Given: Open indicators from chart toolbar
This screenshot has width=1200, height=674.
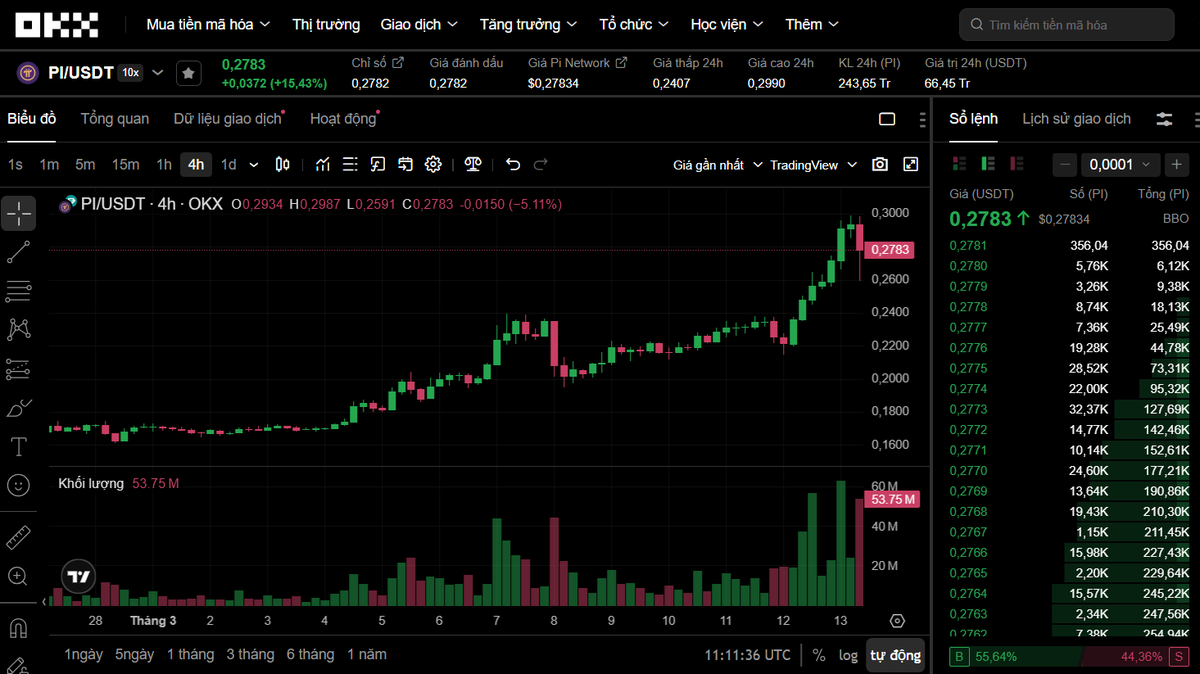Looking at the screenshot, I should tap(323, 164).
